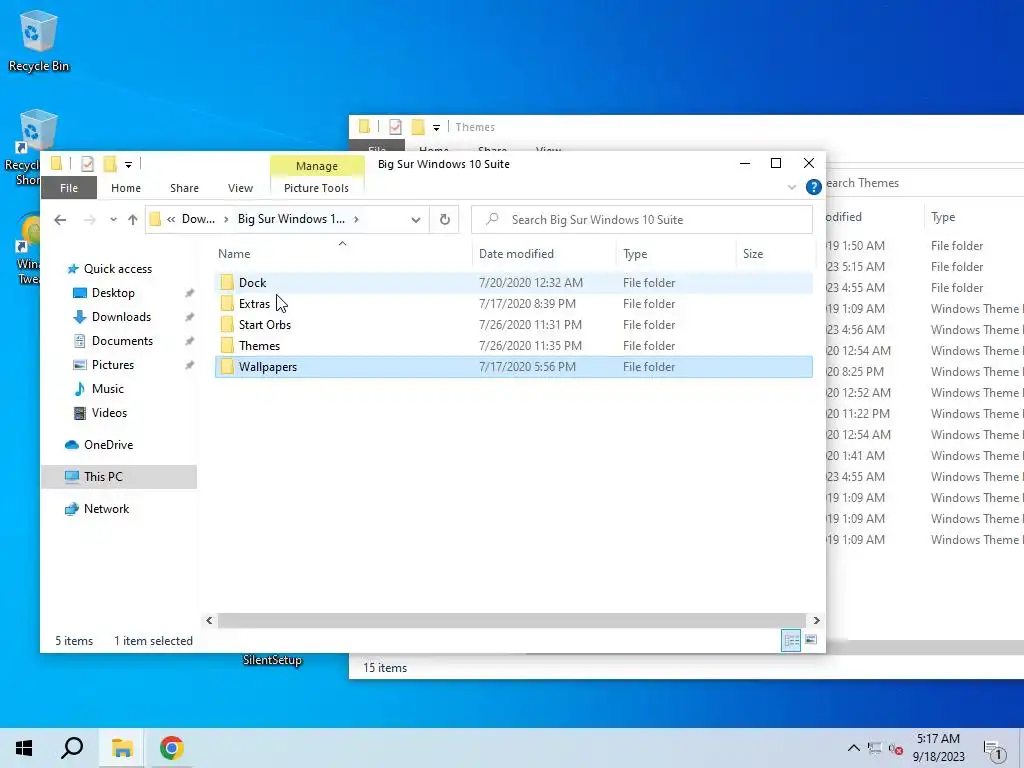This screenshot has width=1024, height=768.
Task: Open Desktop in navigation pane
Action: [113, 293]
